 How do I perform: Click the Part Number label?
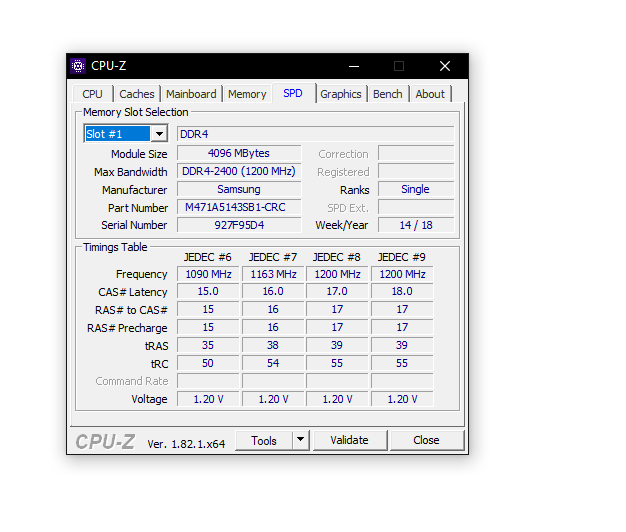pos(138,208)
